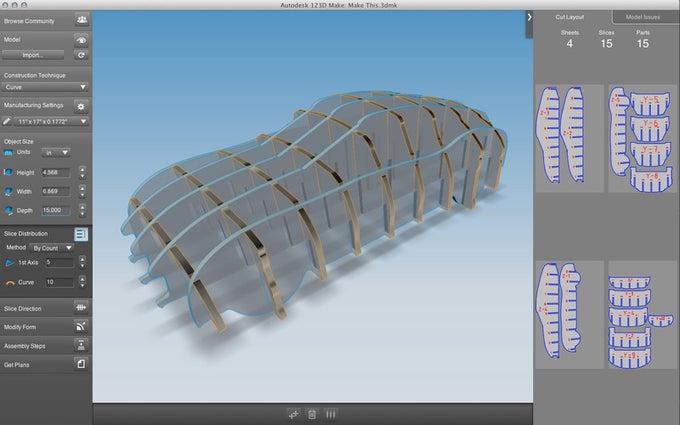This screenshot has width=680, height=425.
Task: Click the Slices count 15
Action: click(606, 43)
